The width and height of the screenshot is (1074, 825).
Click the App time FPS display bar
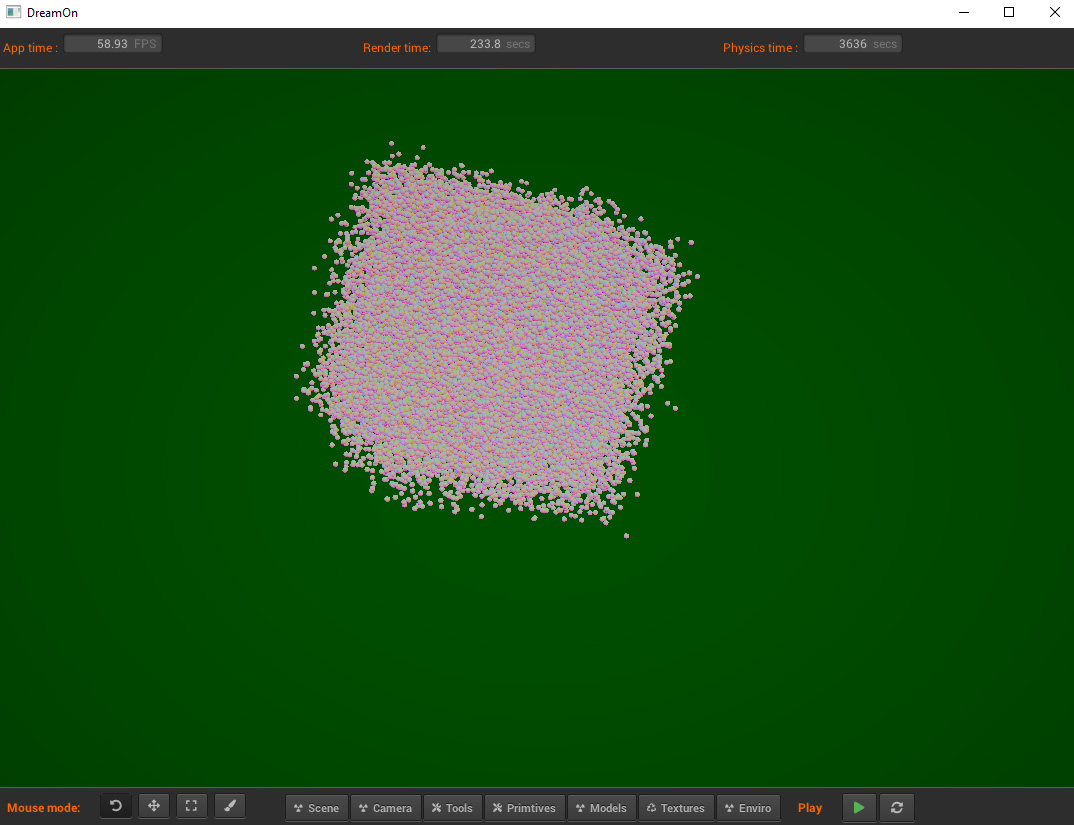(112, 43)
